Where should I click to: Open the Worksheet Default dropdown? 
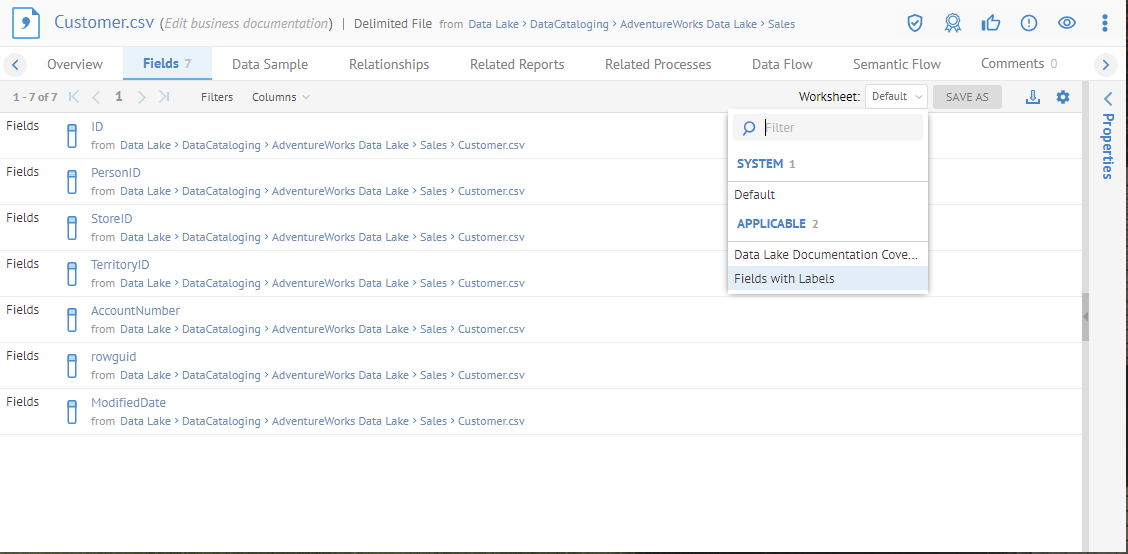(x=896, y=97)
